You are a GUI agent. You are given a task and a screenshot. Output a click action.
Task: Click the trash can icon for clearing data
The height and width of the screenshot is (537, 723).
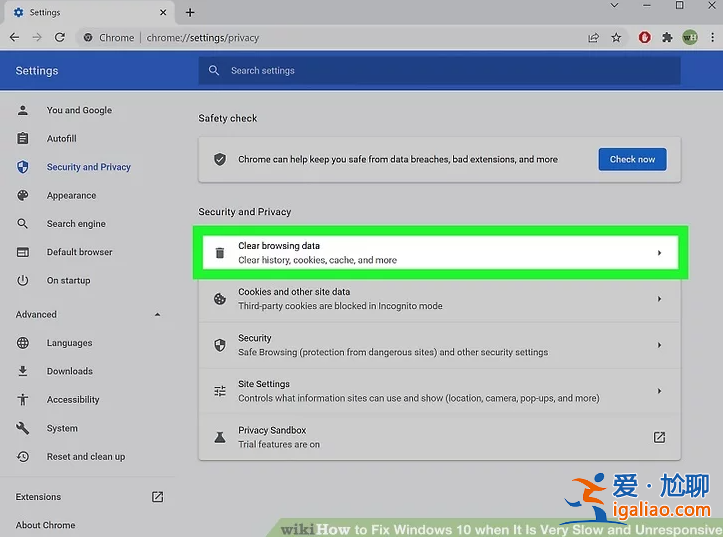220,253
